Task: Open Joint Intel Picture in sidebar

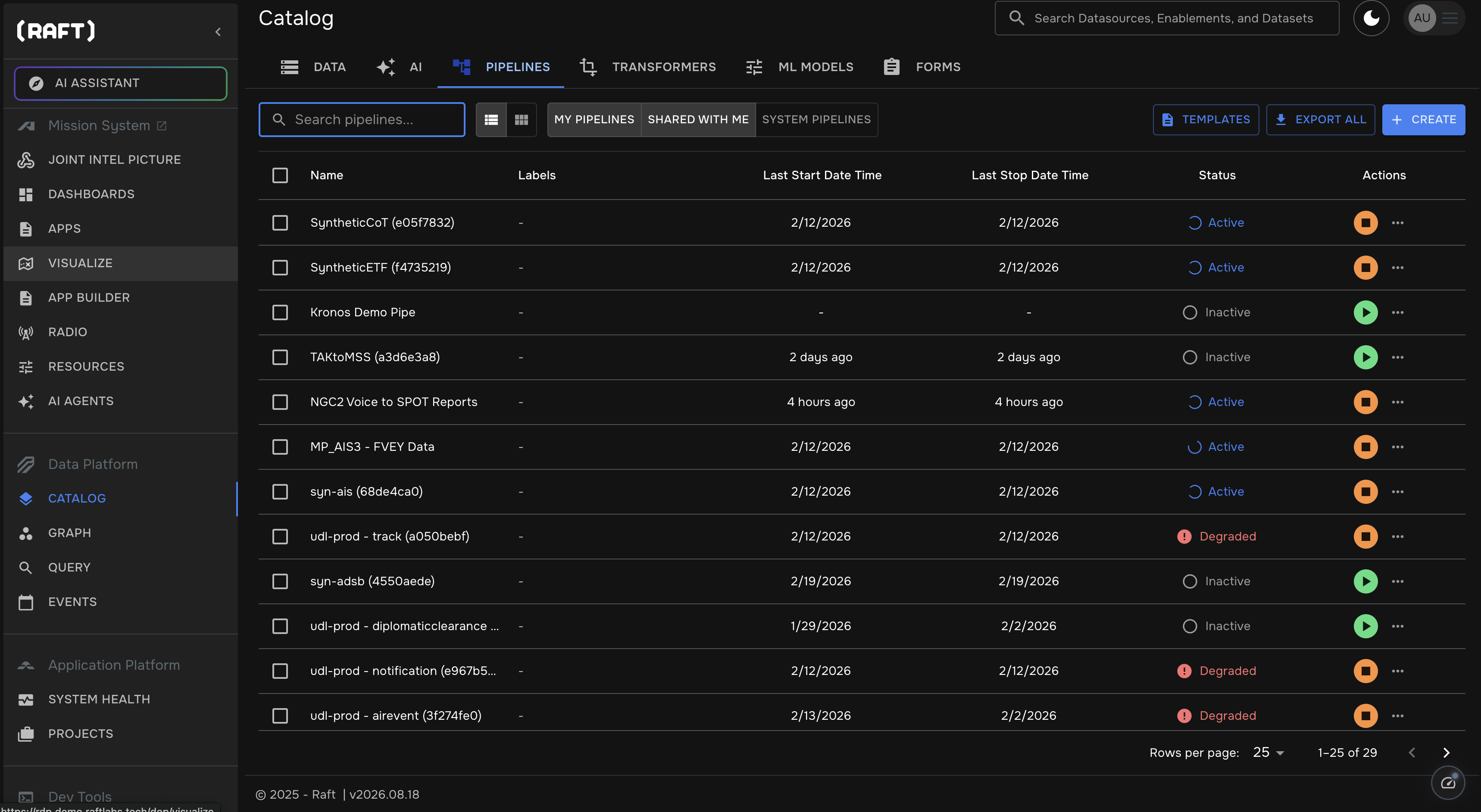Action: tap(121, 160)
